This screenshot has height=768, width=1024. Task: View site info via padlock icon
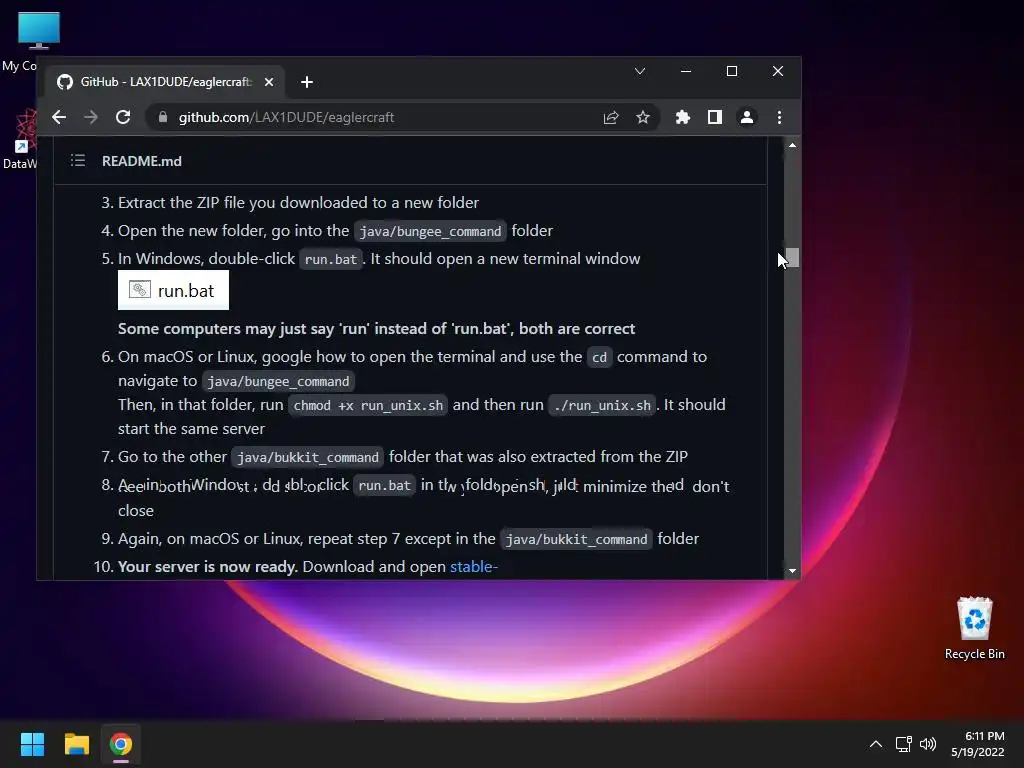tap(163, 118)
